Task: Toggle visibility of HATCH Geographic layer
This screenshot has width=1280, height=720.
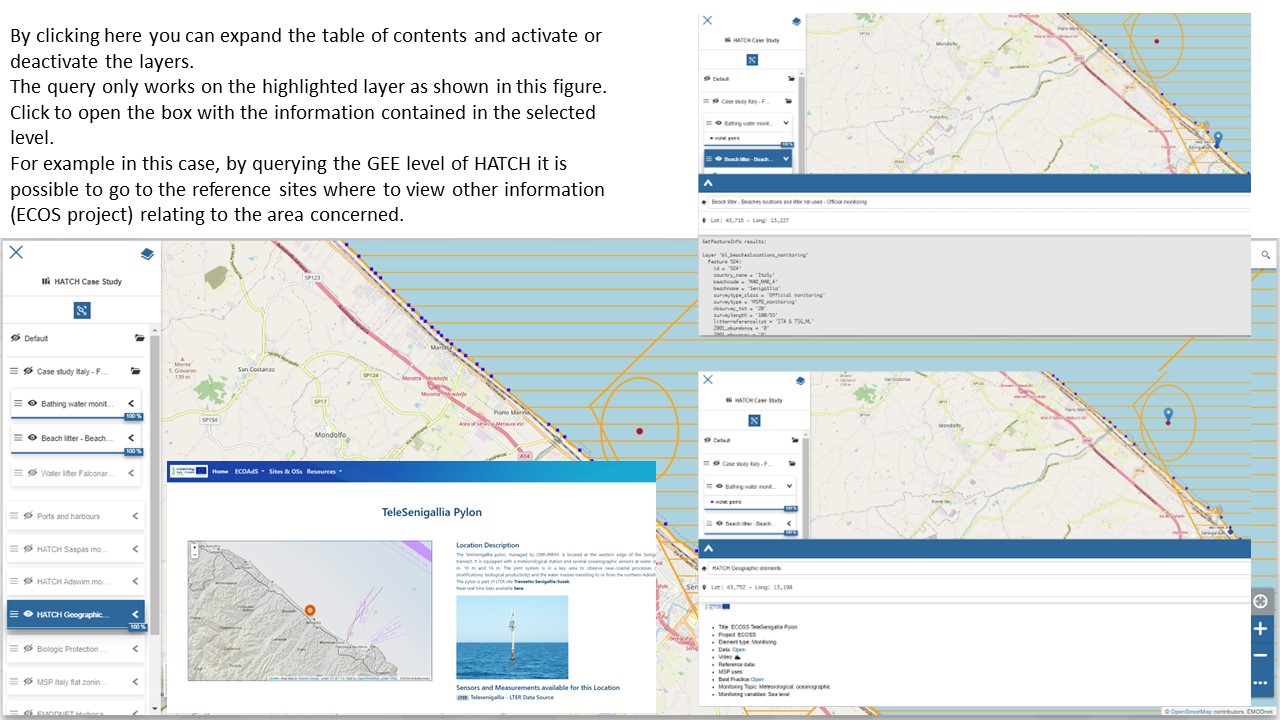Action: click(28, 614)
